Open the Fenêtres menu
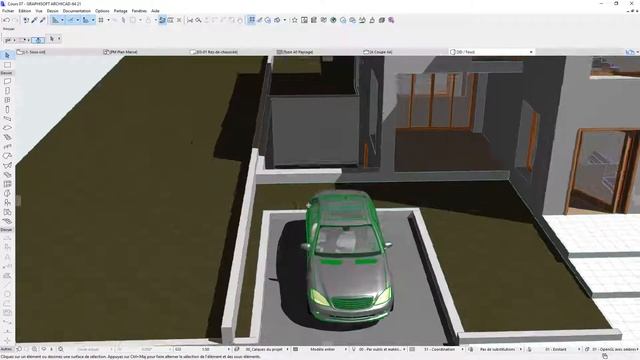 tap(139, 11)
